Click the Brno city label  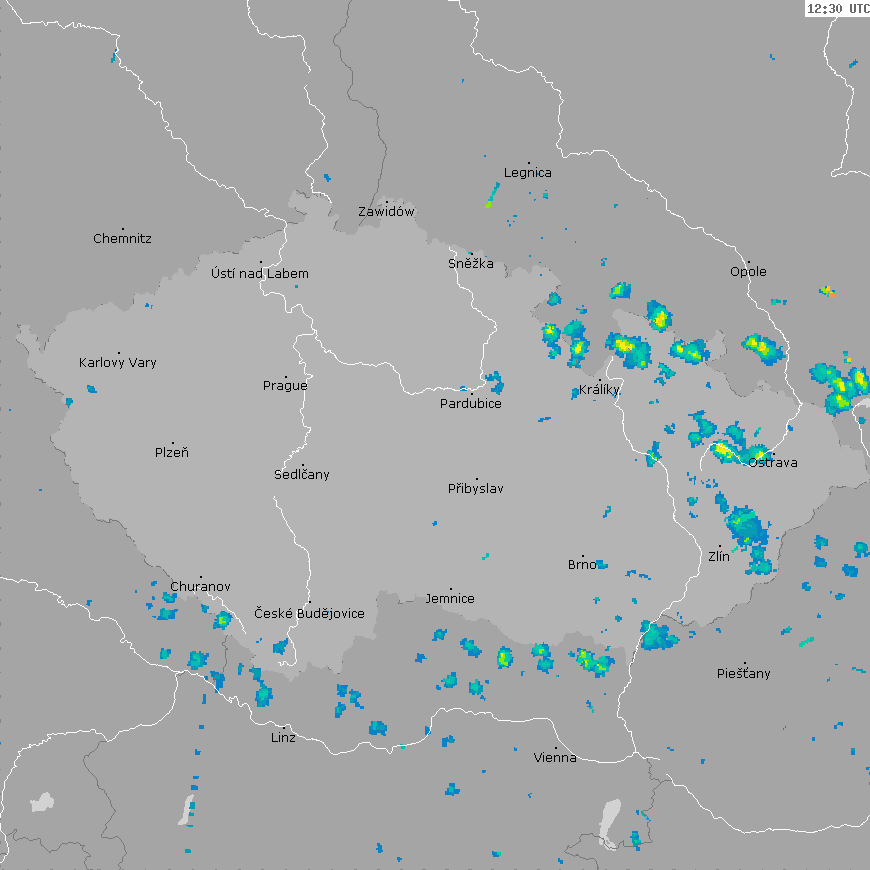[582, 564]
